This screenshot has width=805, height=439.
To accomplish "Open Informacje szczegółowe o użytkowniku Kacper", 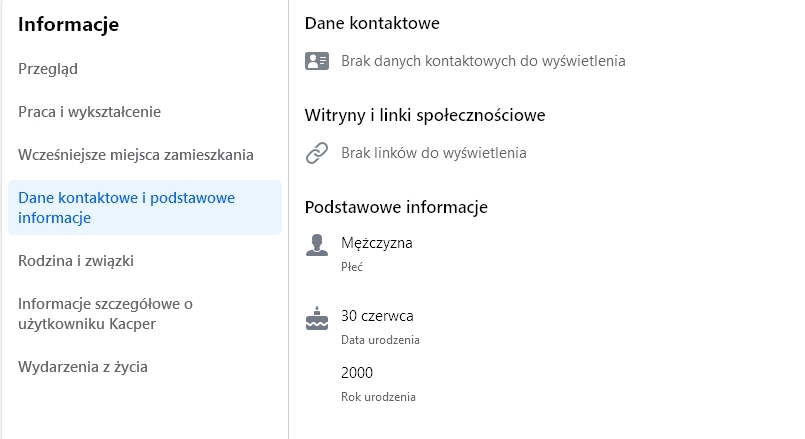I will pyautogui.click(x=105, y=313).
